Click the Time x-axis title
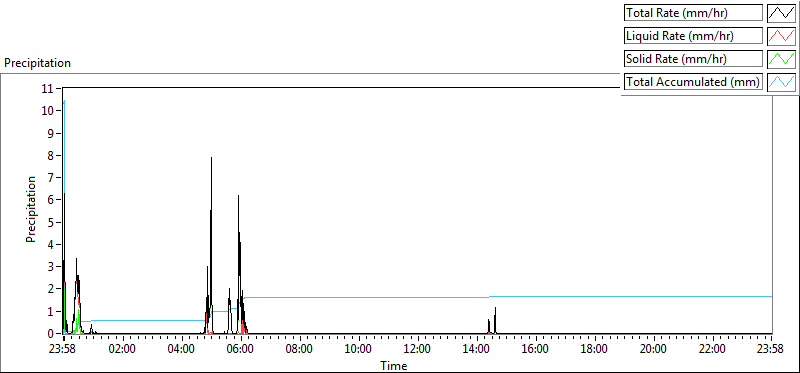Viewport: 800px width, 373px height. [x=394, y=365]
